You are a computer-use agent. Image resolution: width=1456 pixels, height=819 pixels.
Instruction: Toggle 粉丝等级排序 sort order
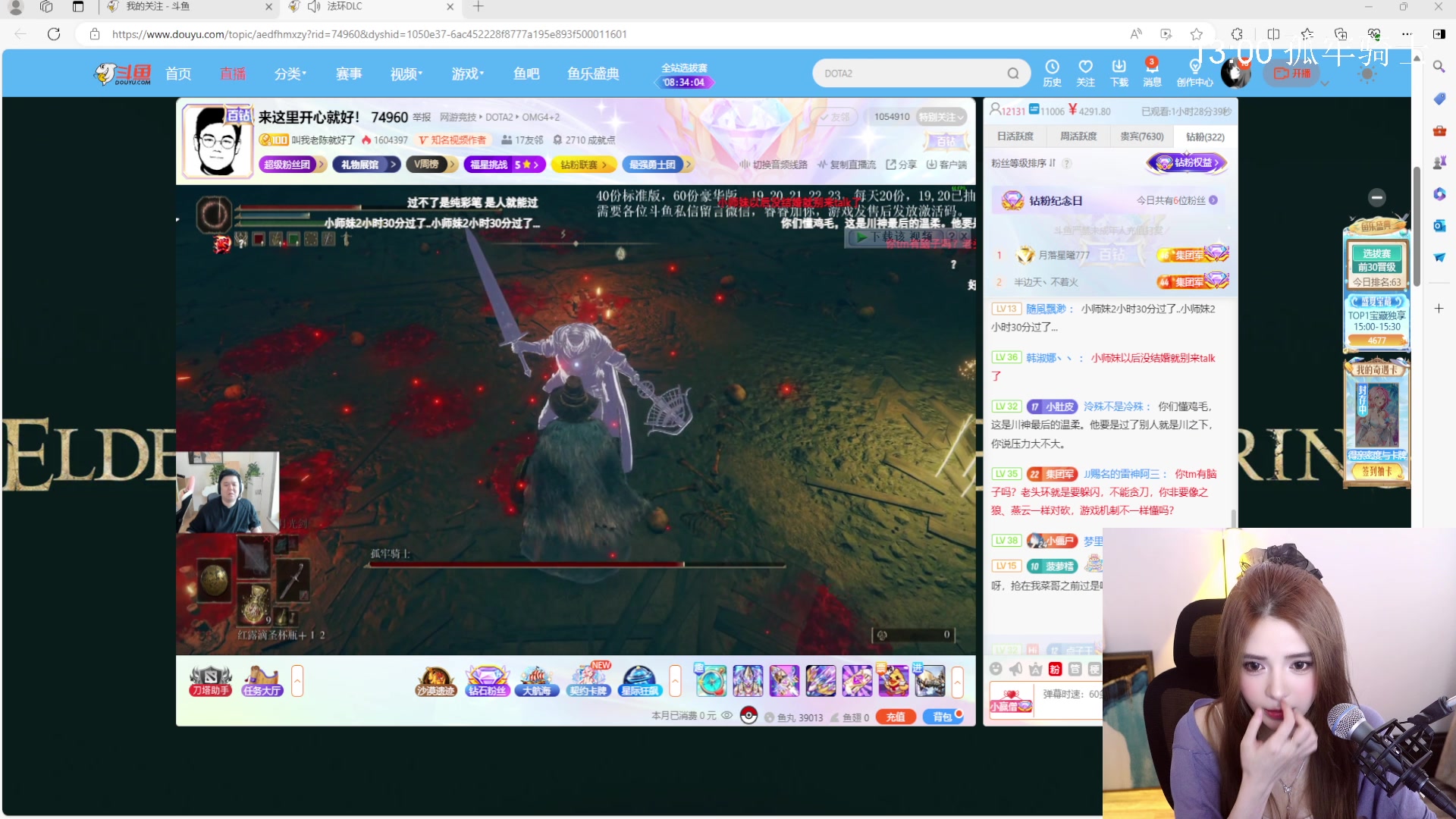coord(1023,163)
